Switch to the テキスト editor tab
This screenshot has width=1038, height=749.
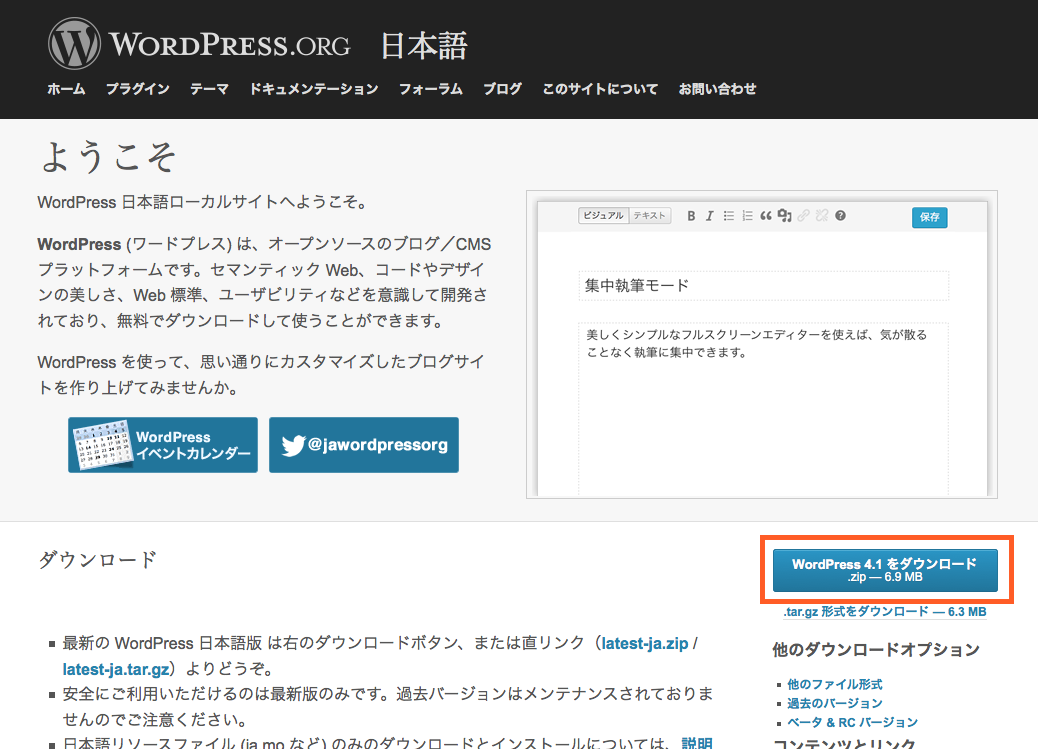pos(650,216)
